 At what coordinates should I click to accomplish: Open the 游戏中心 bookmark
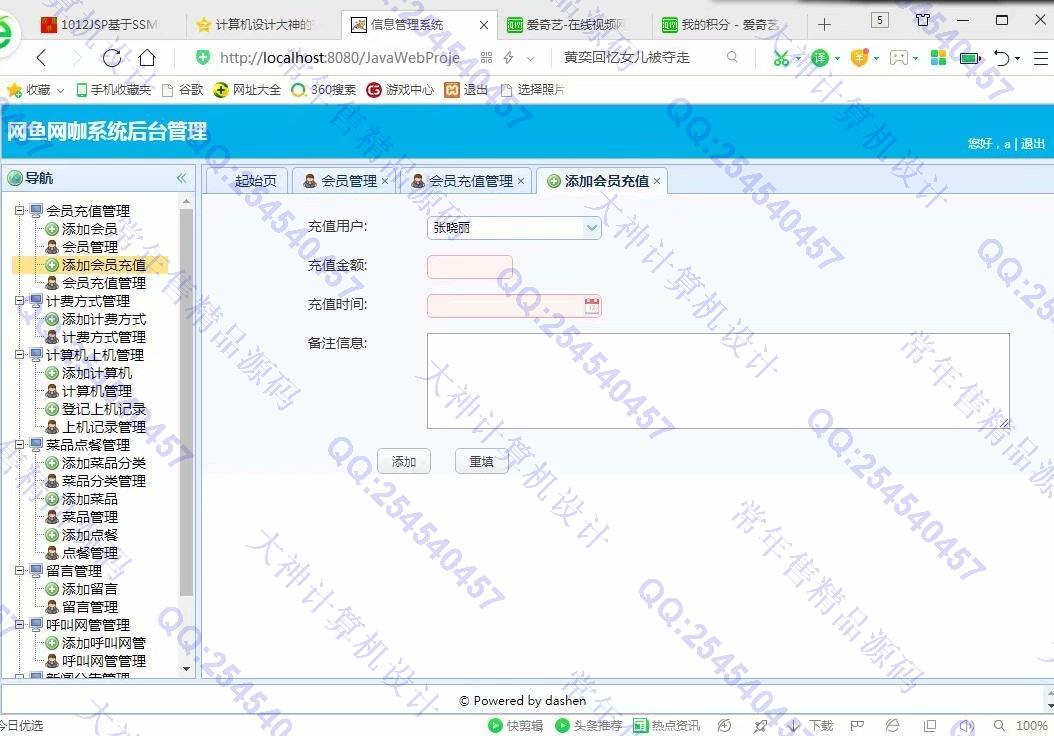click(400, 89)
